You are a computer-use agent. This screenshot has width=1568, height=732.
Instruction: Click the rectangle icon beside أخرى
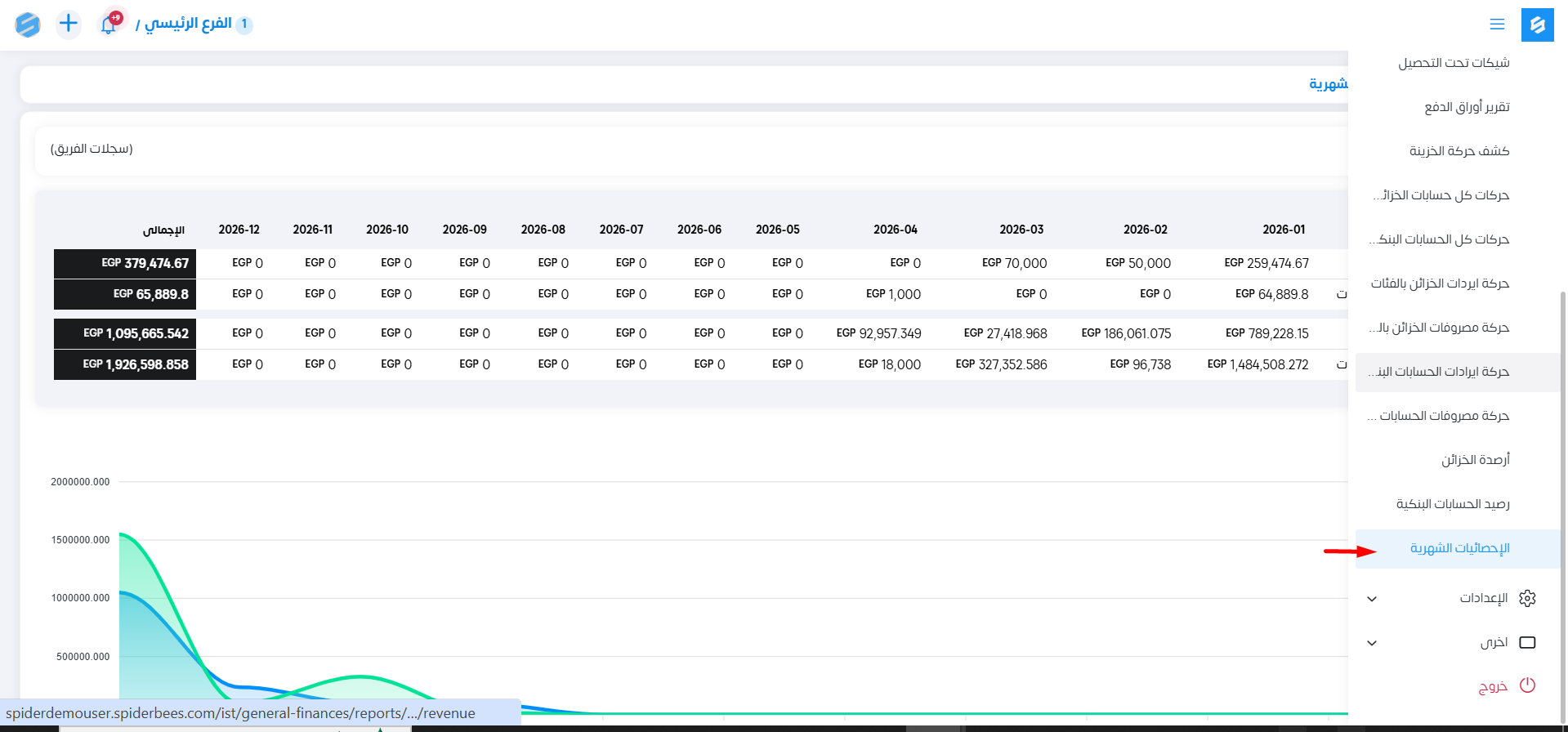click(1527, 642)
